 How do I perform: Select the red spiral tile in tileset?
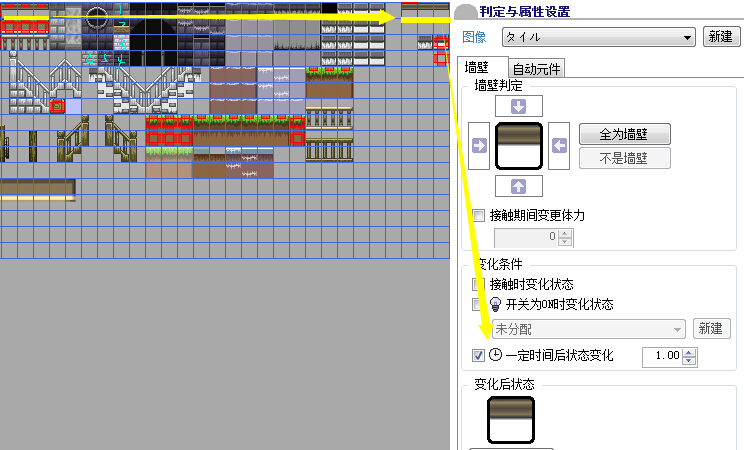[x=57, y=106]
